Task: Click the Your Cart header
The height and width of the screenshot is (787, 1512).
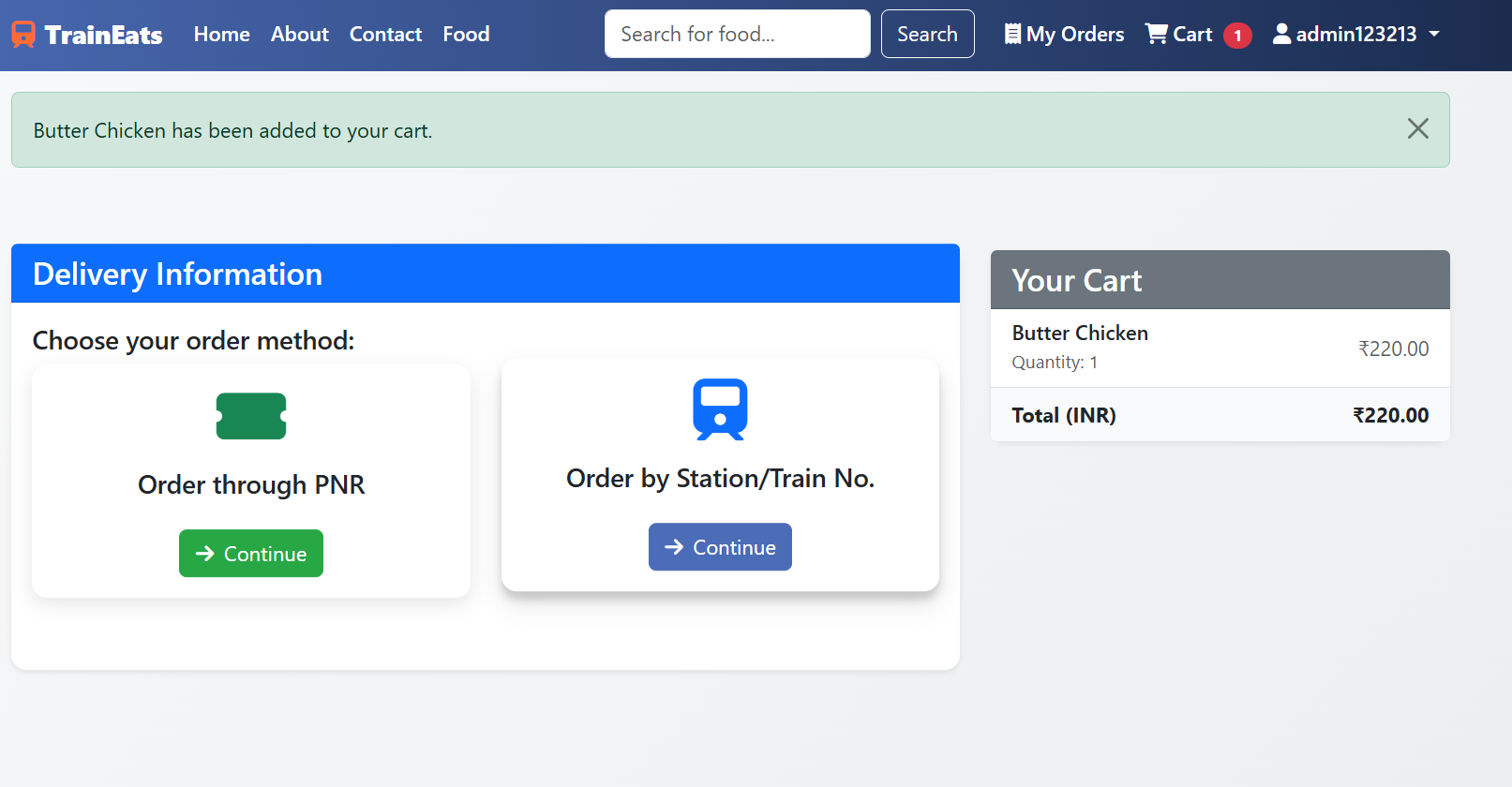Action: click(x=1220, y=280)
